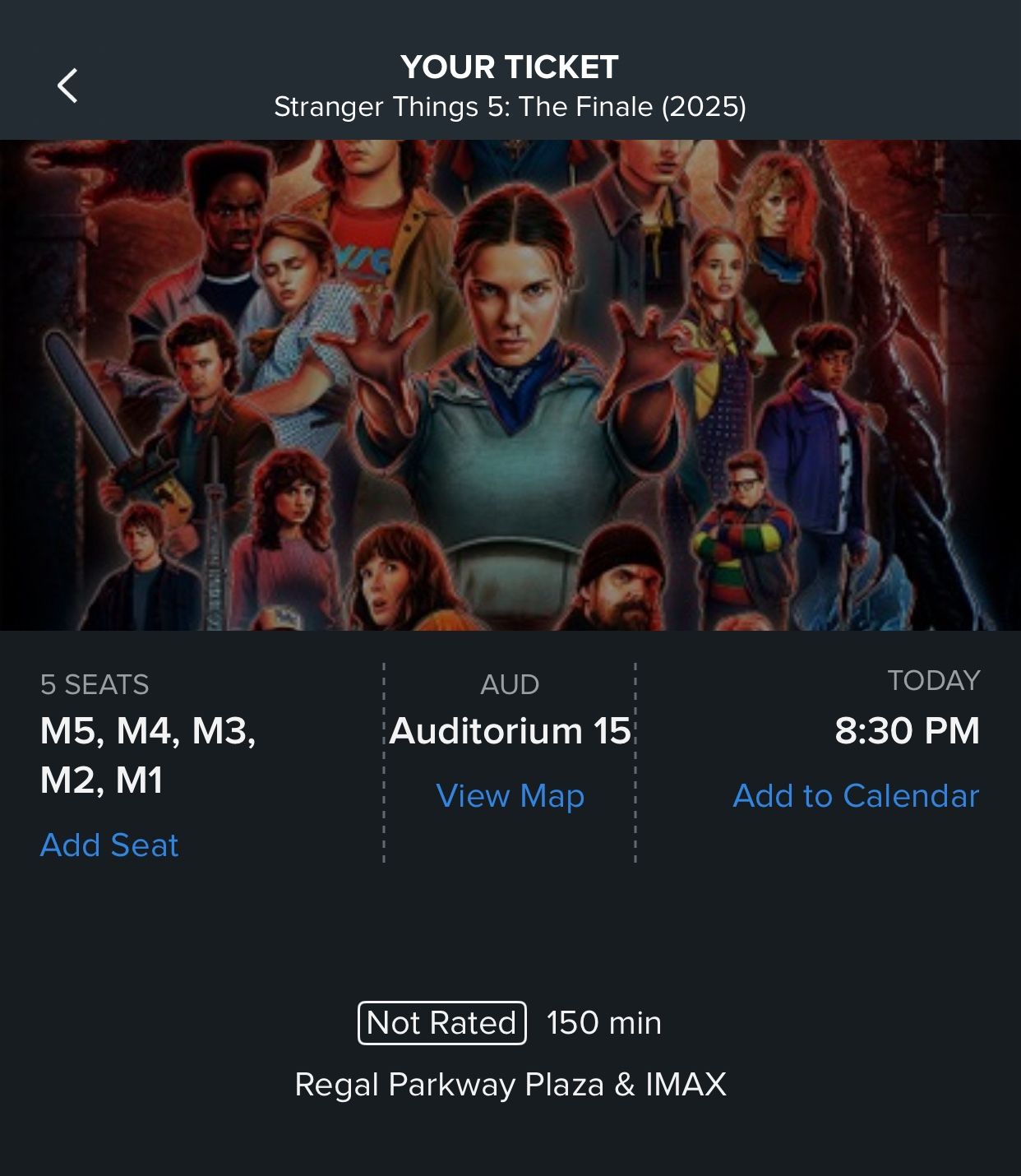Viewport: 1021px width, 1176px height.
Task: Tap the seat list M5, M4, M3, M2, M1
Action: point(148,755)
